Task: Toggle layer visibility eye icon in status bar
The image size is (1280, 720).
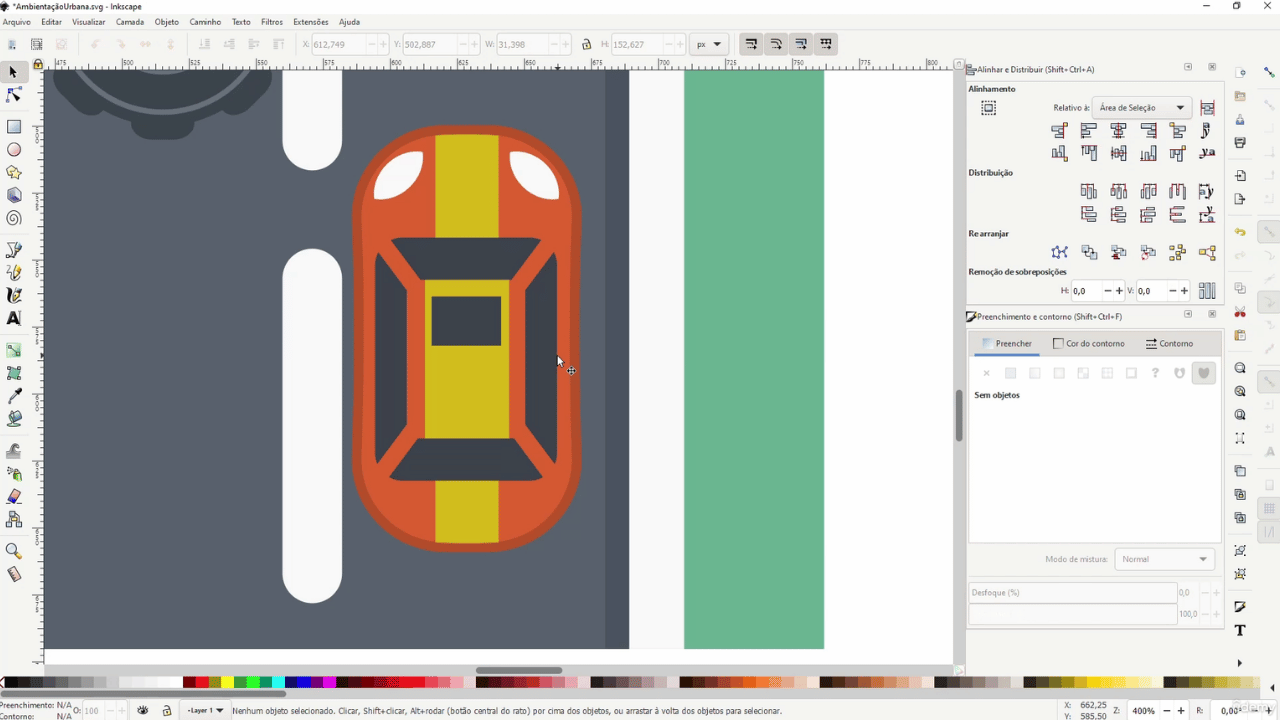Action: (143, 711)
